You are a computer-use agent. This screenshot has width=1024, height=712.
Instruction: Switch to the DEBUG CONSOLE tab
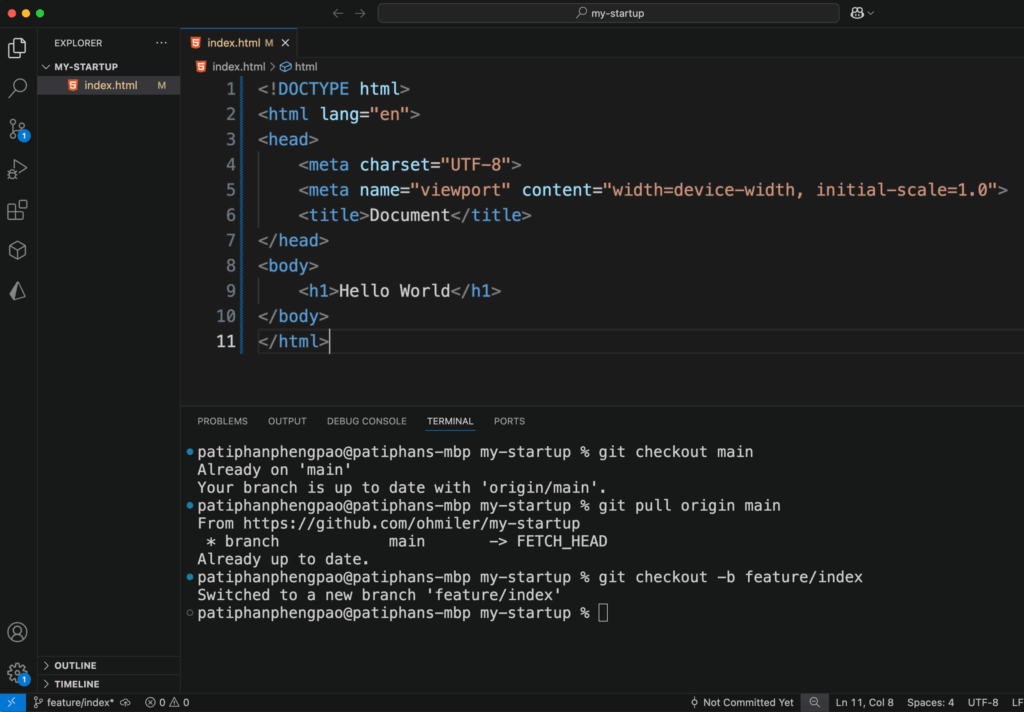pos(366,421)
